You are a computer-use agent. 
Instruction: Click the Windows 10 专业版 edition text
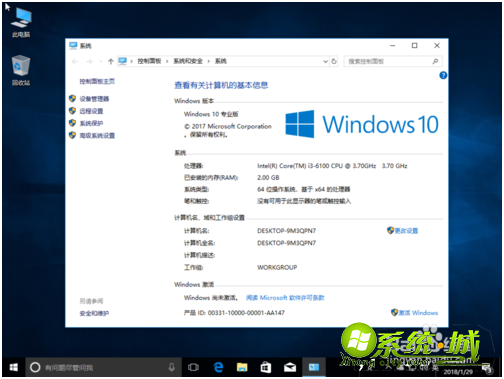point(211,114)
